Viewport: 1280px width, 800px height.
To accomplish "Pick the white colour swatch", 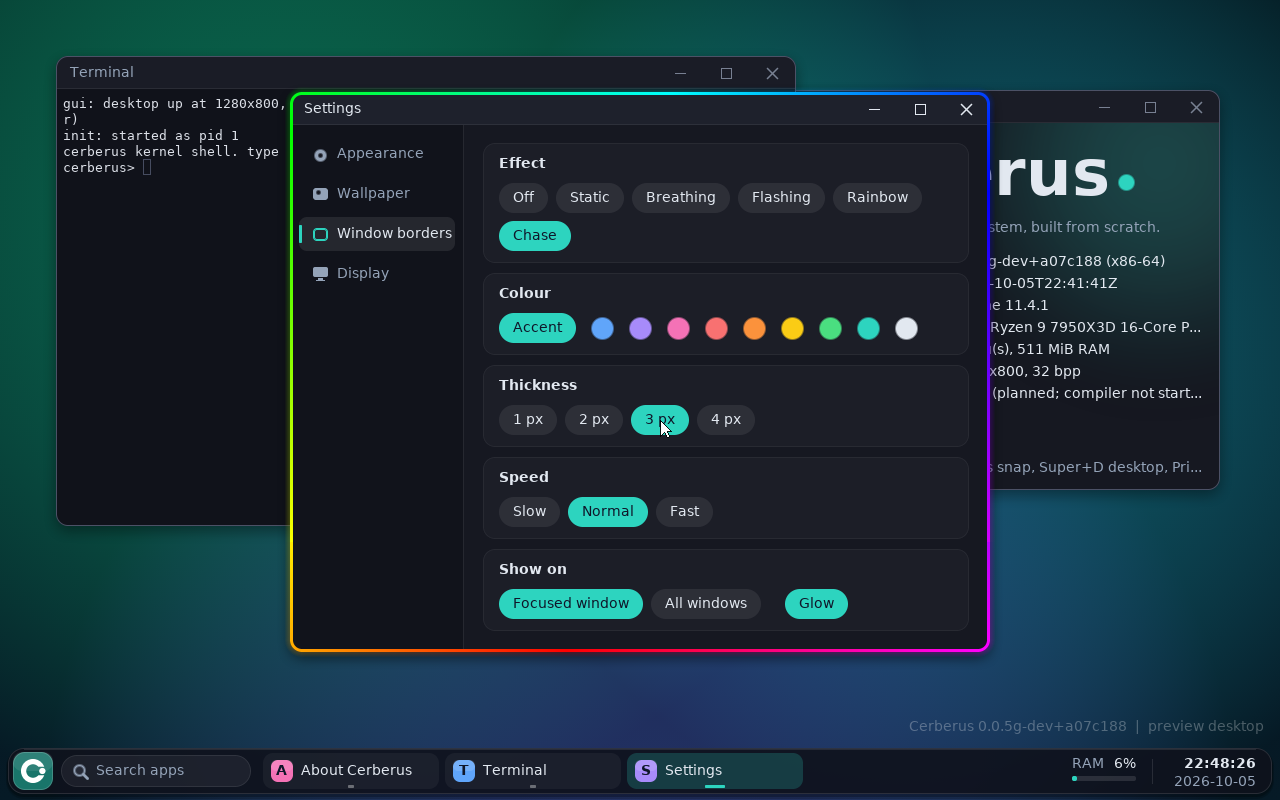I will coord(906,328).
